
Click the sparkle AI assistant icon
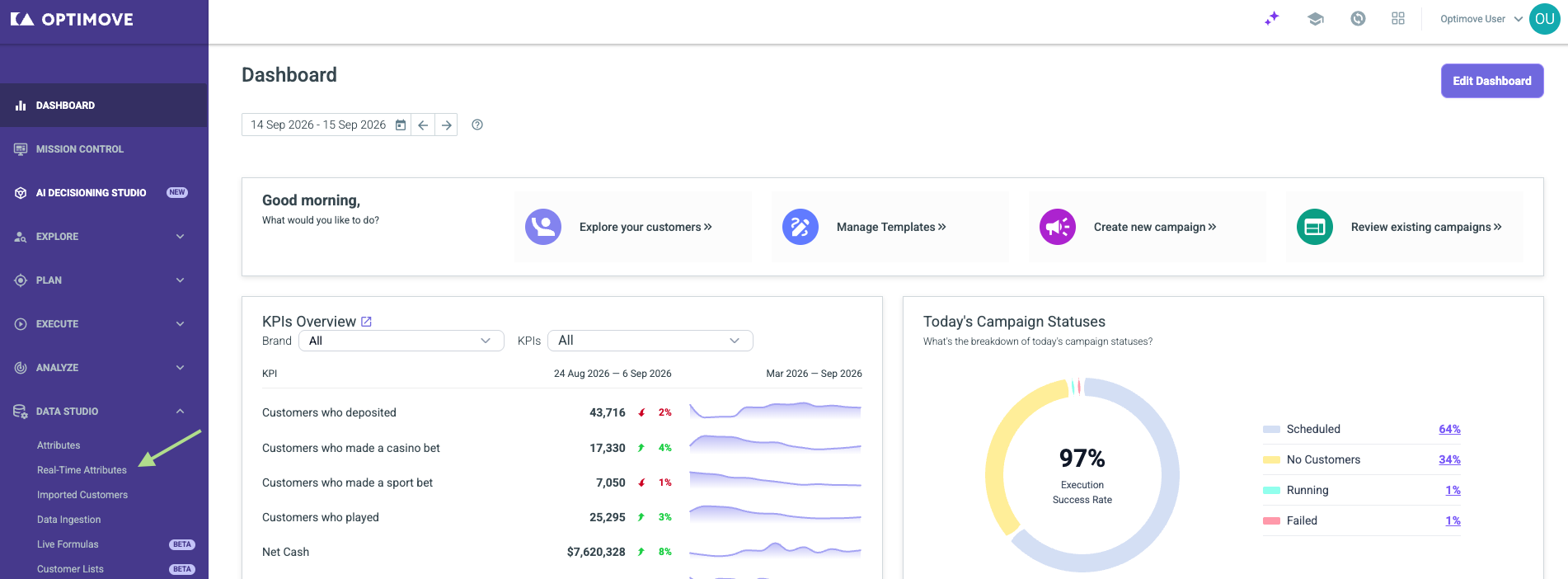click(x=1272, y=18)
